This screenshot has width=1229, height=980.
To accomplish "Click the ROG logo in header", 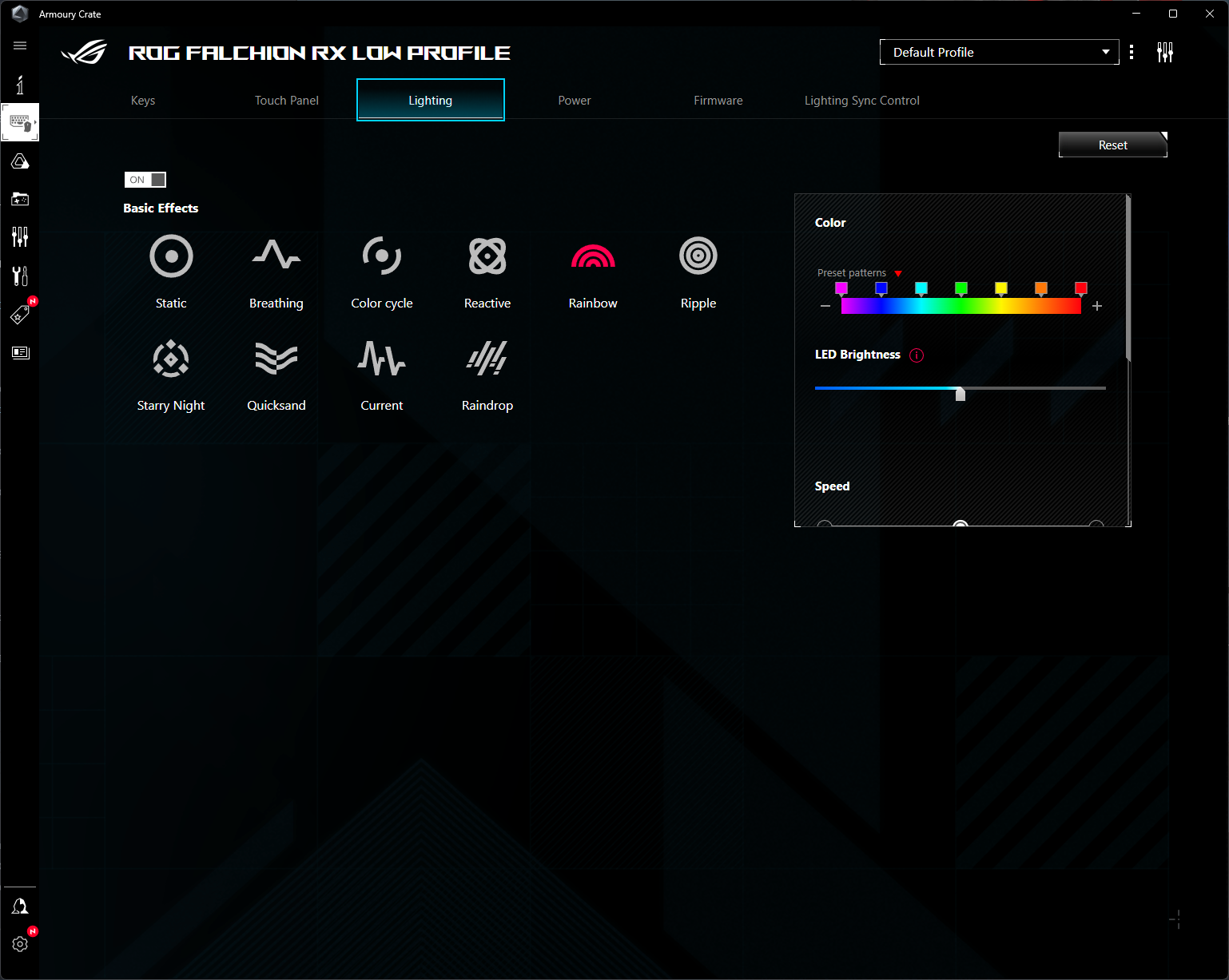I will (x=84, y=52).
